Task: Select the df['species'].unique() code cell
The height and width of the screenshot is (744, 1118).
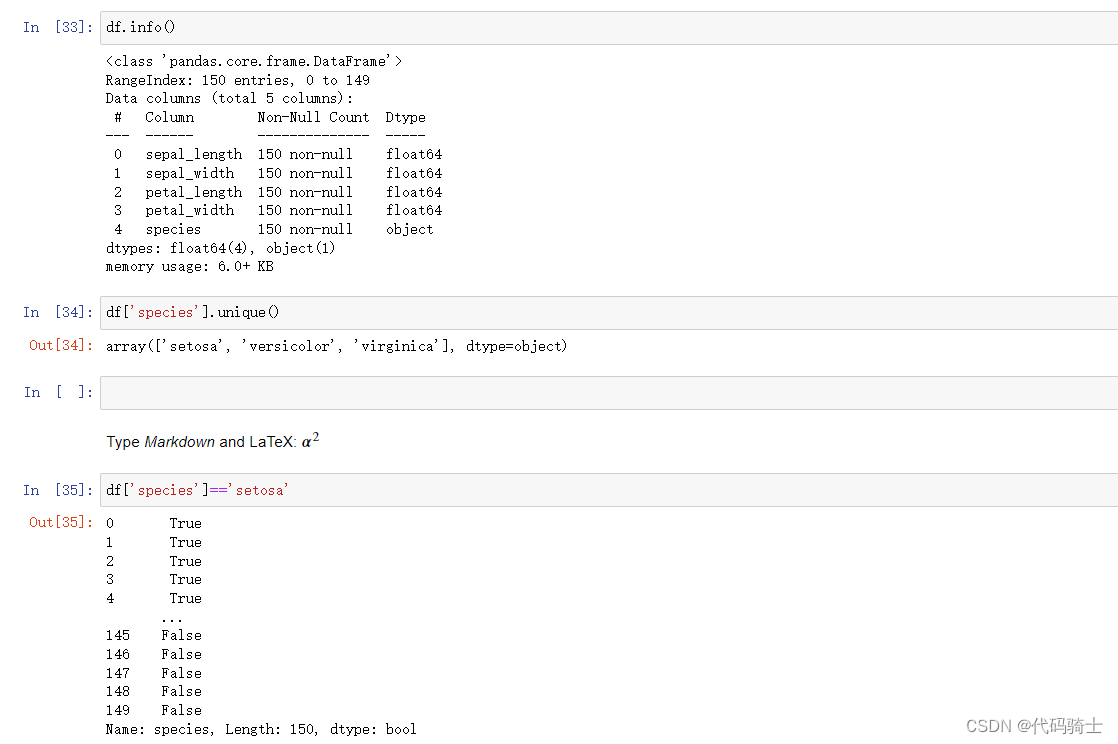Action: (609, 312)
